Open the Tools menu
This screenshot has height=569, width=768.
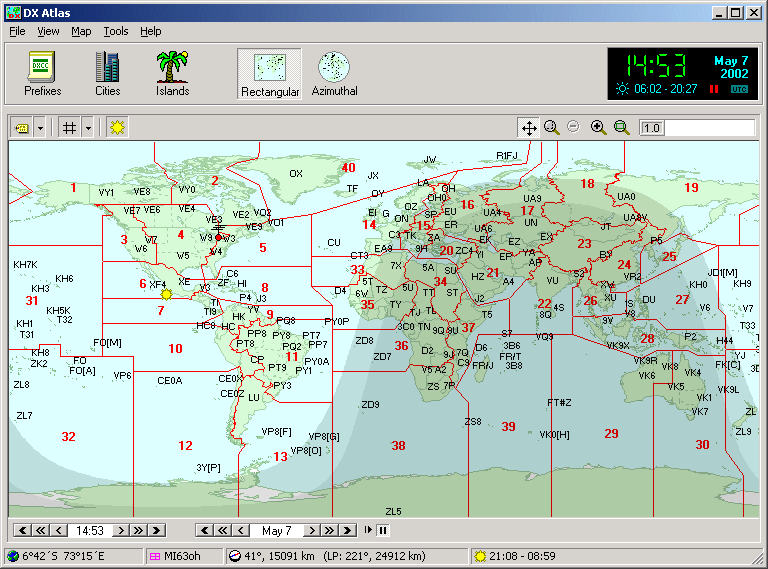(116, 31)
